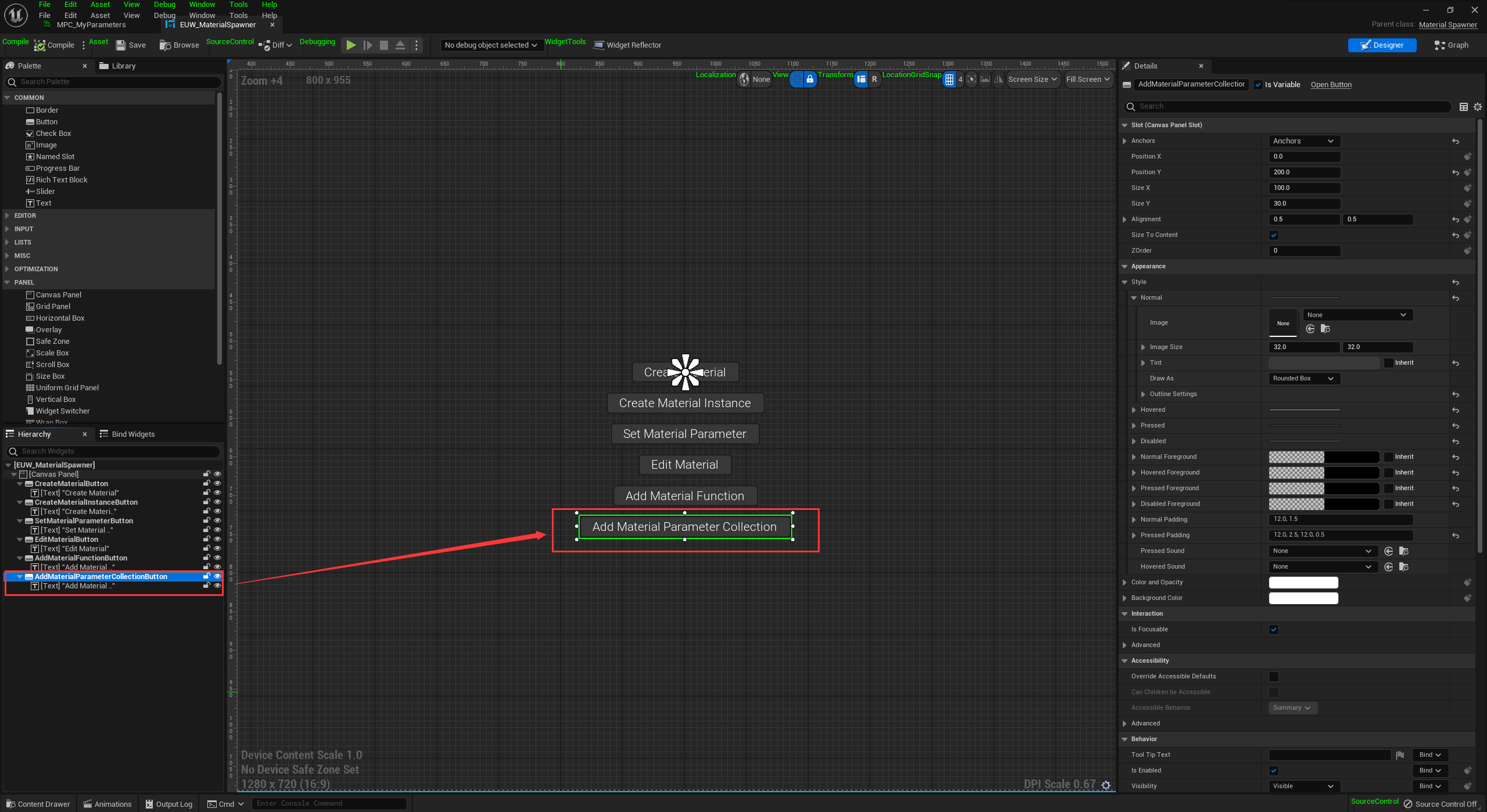Click the Compile toolbar icon

(x=40, y=45)
